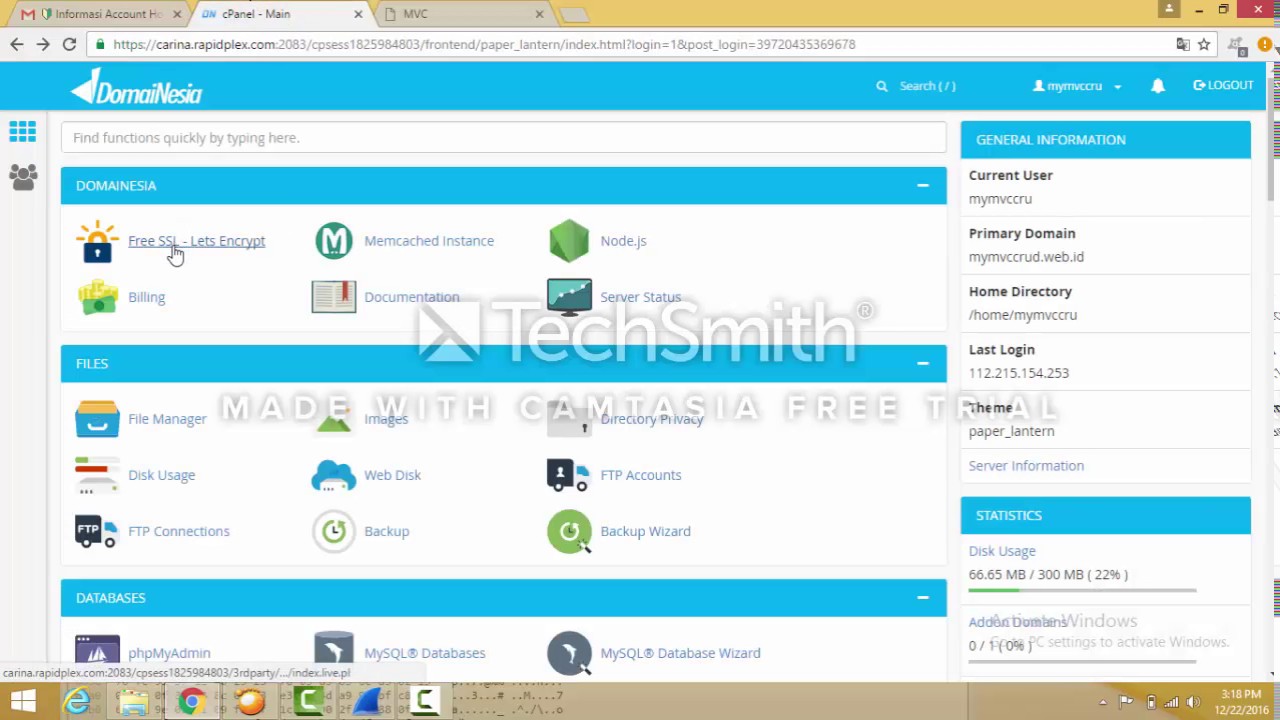Click the LOGOUT link
This screenshot has height=720, width=1280.
click(x=1223, y=86)
